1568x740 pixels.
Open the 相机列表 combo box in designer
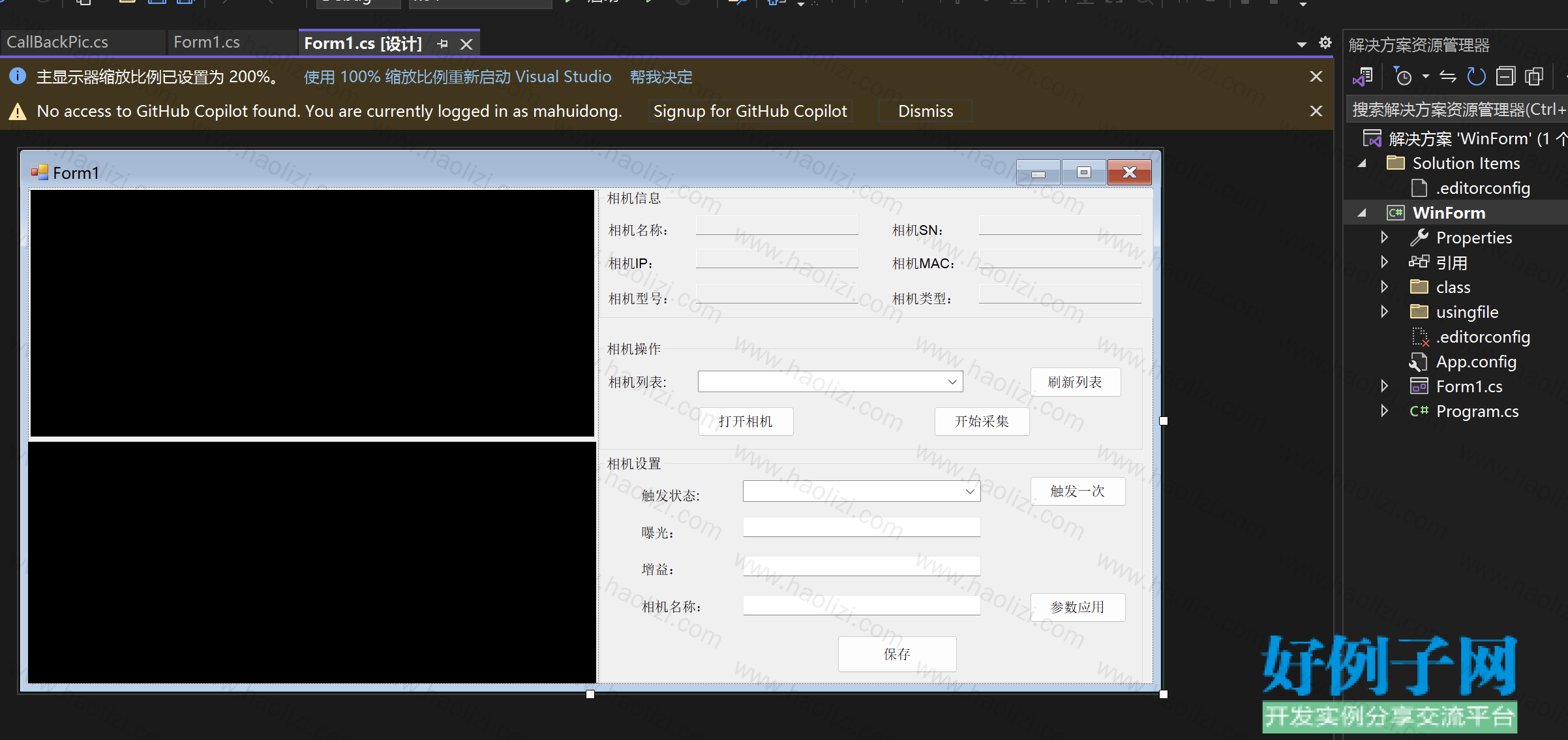(830, 382)
